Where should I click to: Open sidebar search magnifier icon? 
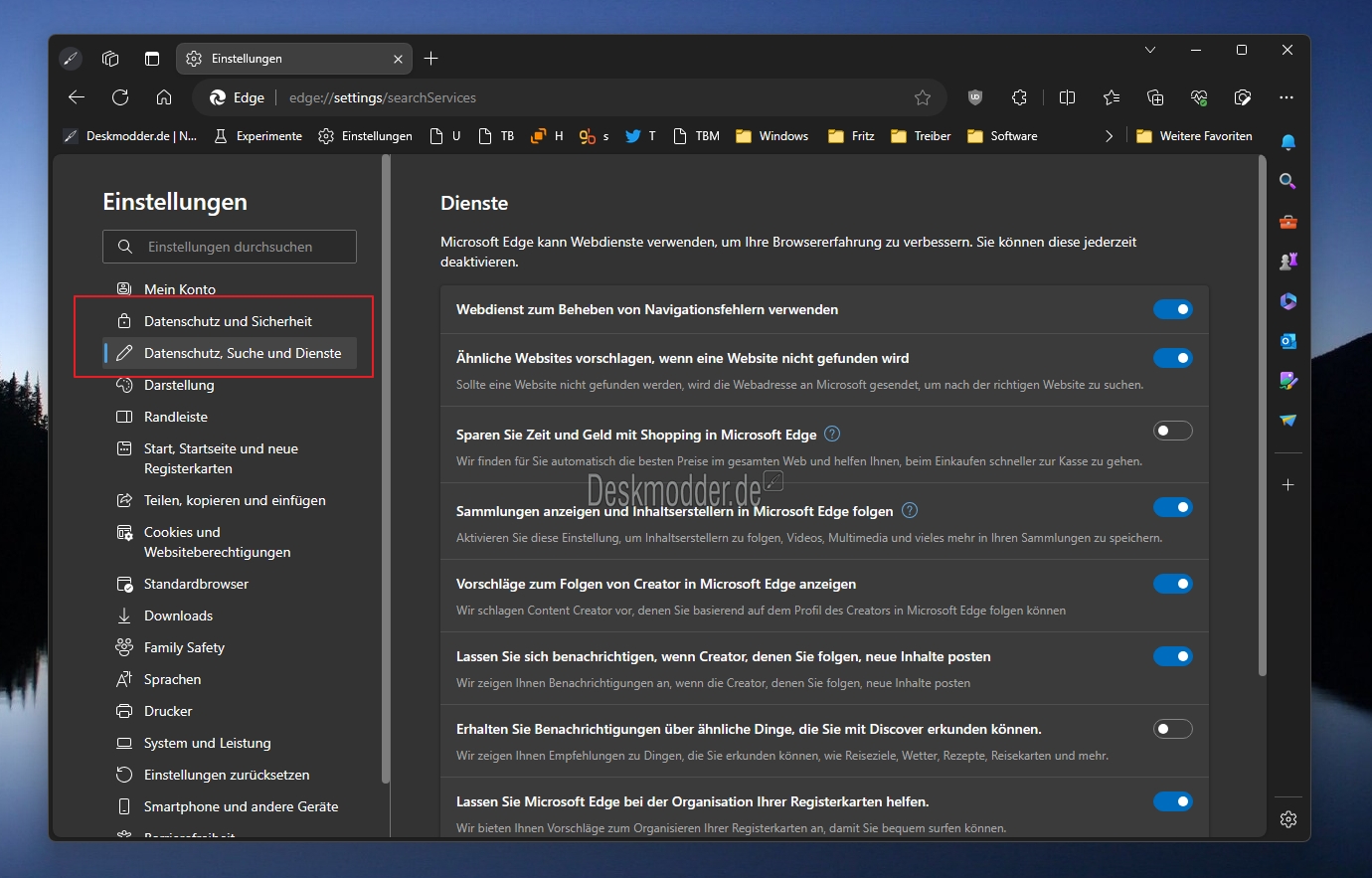coord(1288,181)
